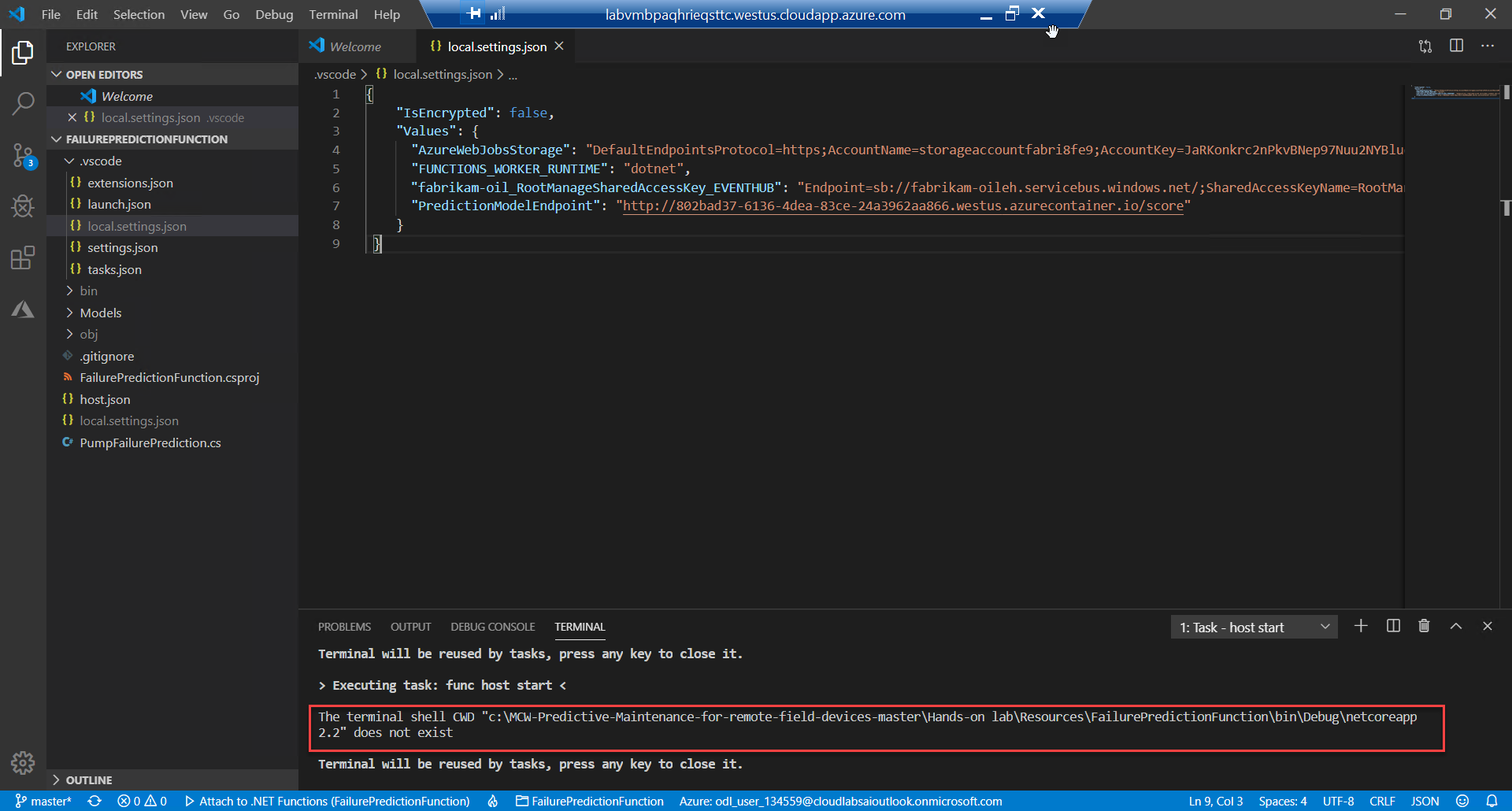1512x811 pixels.
Task: Toggle maximize panel with the chevron
Action: click(1455, 626)
